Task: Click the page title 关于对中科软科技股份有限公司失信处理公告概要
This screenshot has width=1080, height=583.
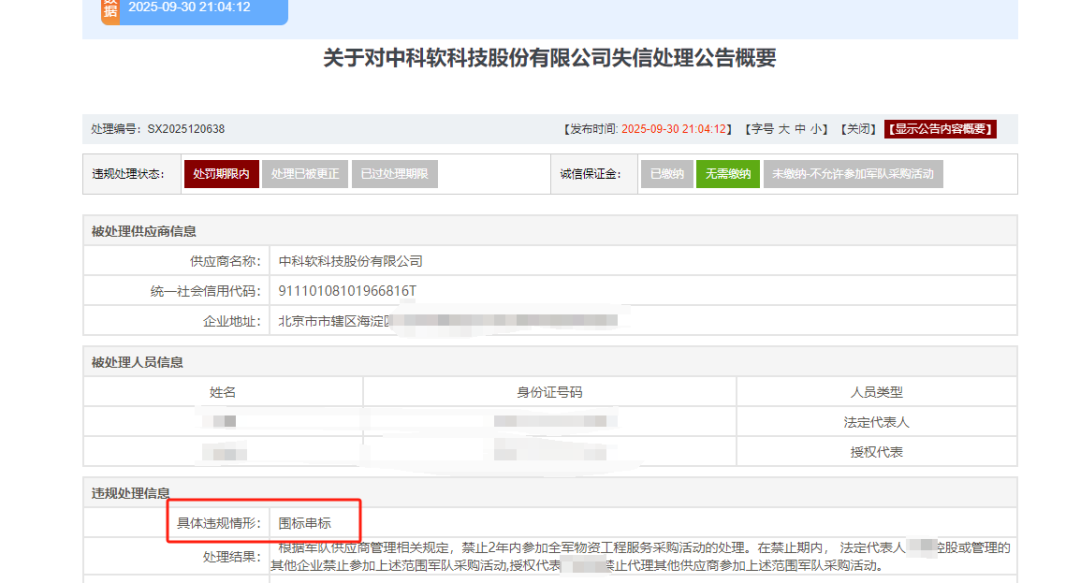Action: tap(550, 58)
